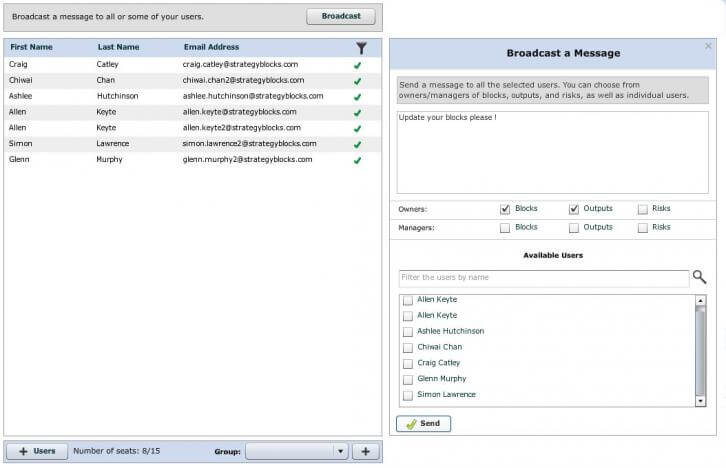The image size is (726, 468).
Task: Click the Filter the users by name field
Action: point(544,278)
